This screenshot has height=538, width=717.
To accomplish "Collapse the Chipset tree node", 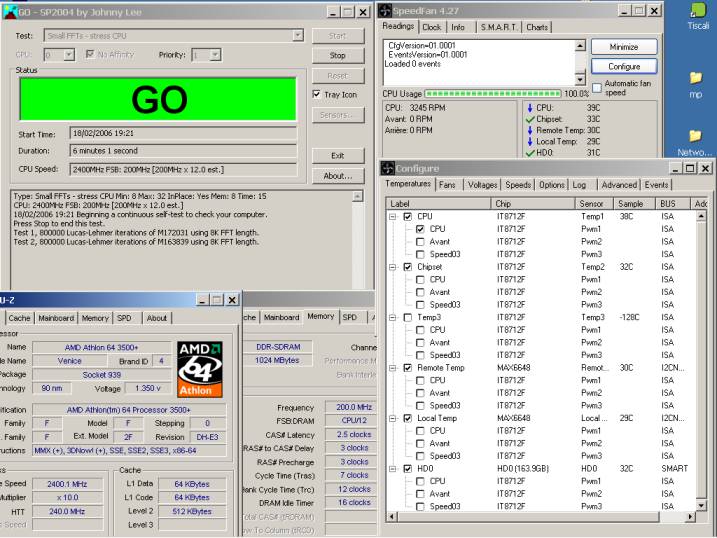I will point(393,267).
